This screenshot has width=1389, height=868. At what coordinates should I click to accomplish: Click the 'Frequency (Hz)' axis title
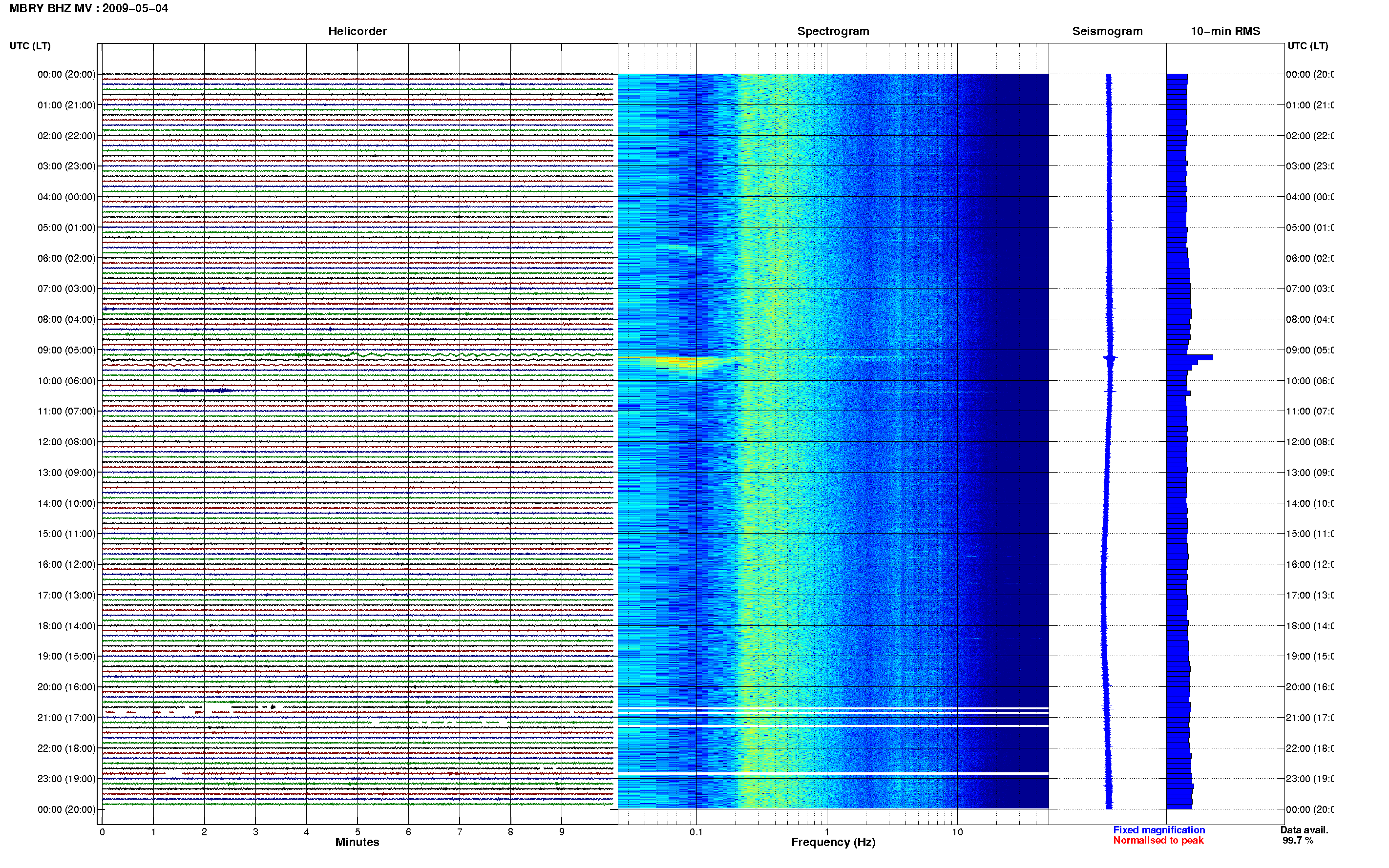tap(833, 842)
